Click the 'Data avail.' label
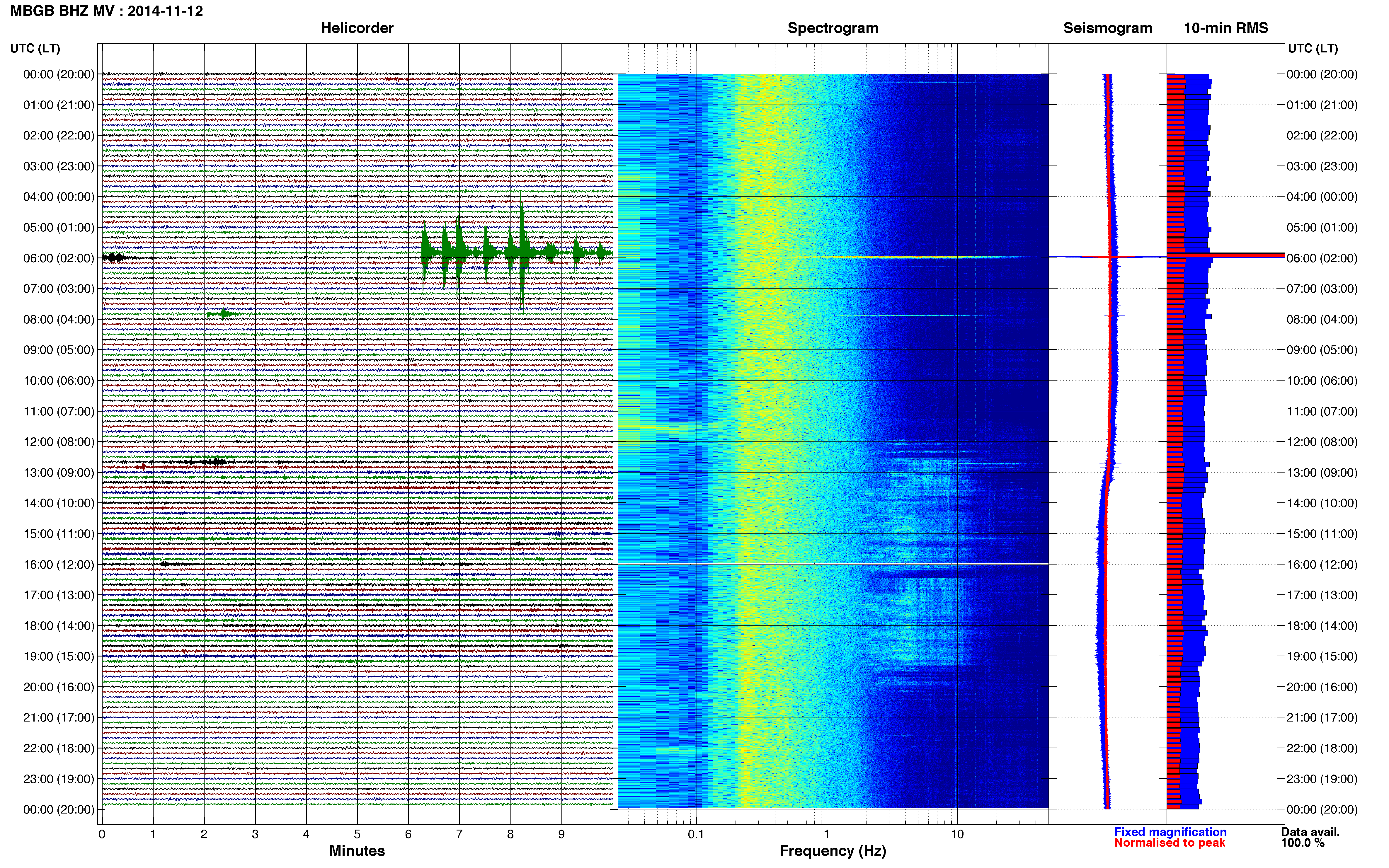This screenshot has height=868, width=1389. pyautogui.click(x=1310, y=832)
